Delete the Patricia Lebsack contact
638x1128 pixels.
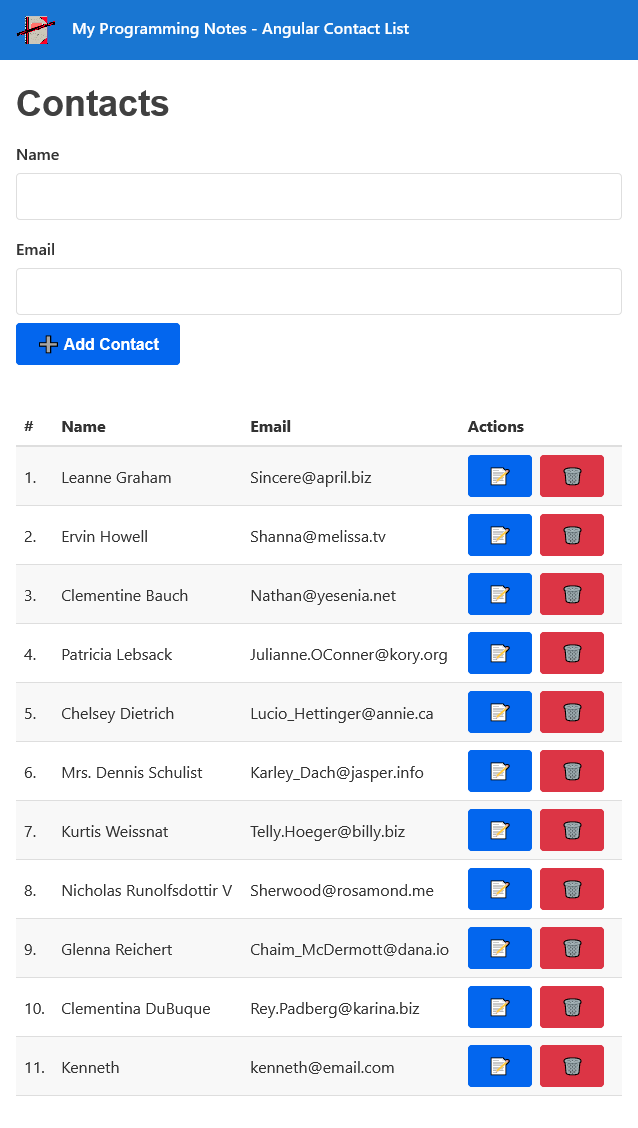(x=571, y=653)
